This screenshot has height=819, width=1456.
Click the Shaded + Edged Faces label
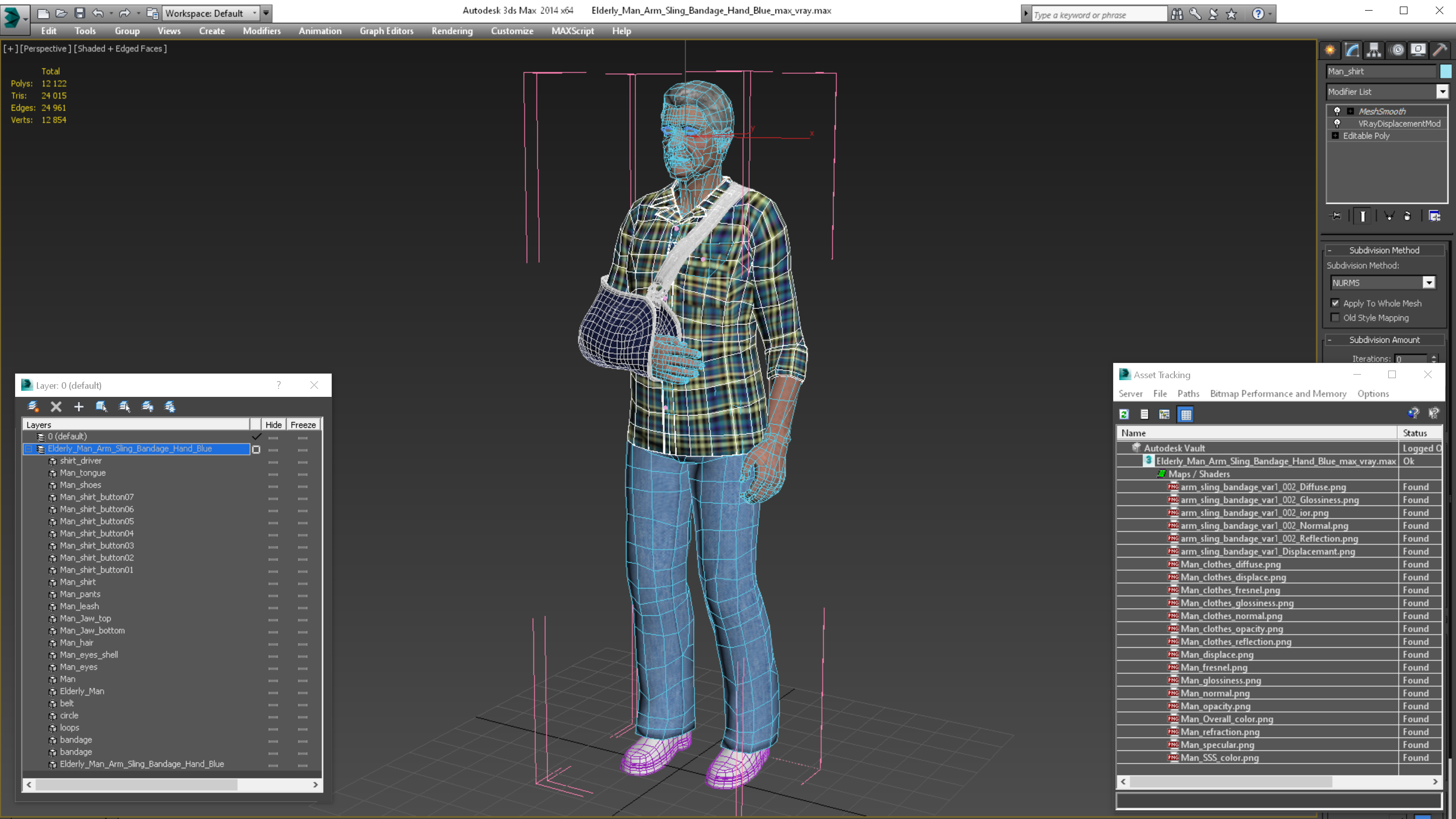point(120,49)
